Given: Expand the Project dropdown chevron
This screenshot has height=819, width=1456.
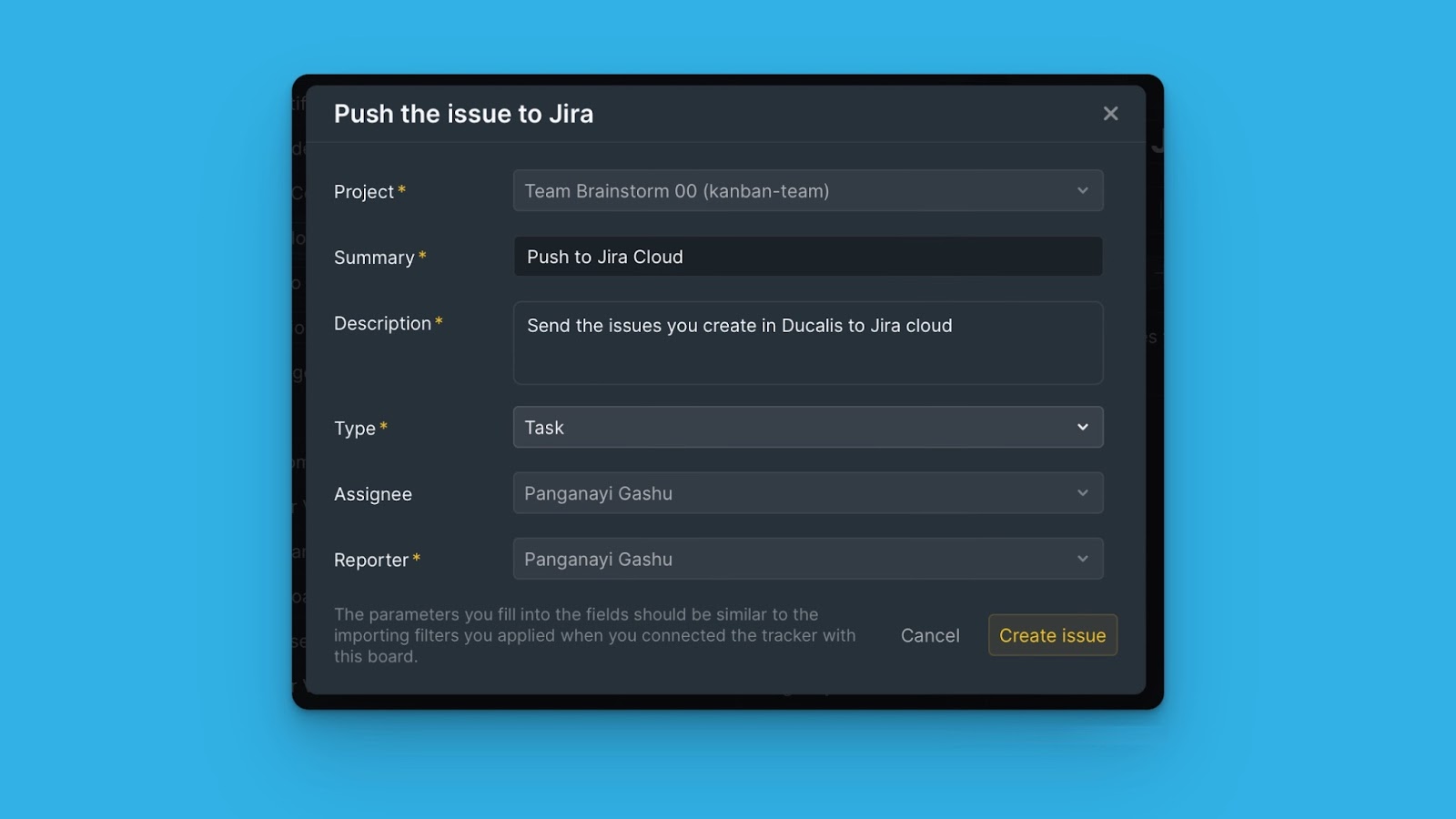Looking at the screenshot, I should (1082, 191).
